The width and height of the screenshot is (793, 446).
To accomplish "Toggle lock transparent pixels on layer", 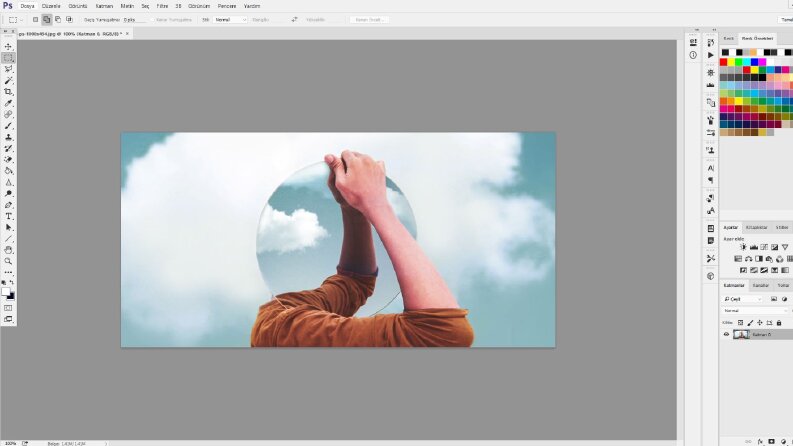I will click(x=740, y=323).
